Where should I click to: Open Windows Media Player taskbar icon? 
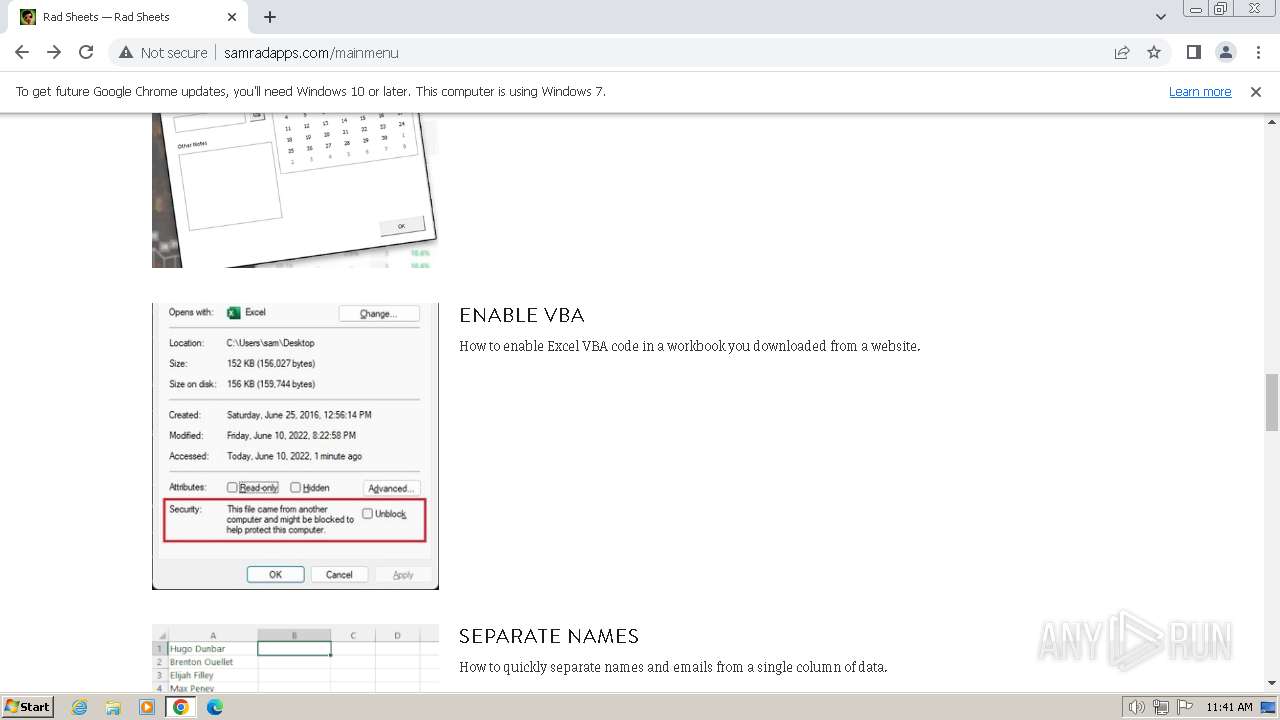coord(147,707)
